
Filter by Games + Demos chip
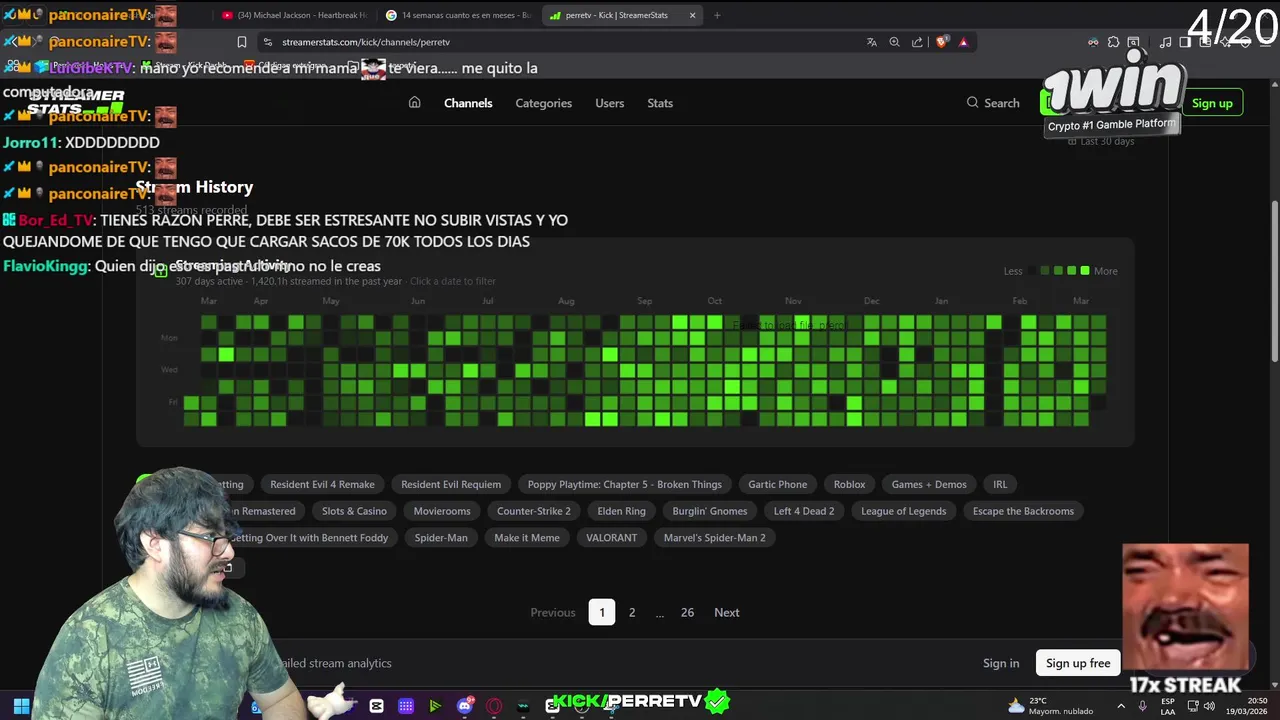coord(929,484)
